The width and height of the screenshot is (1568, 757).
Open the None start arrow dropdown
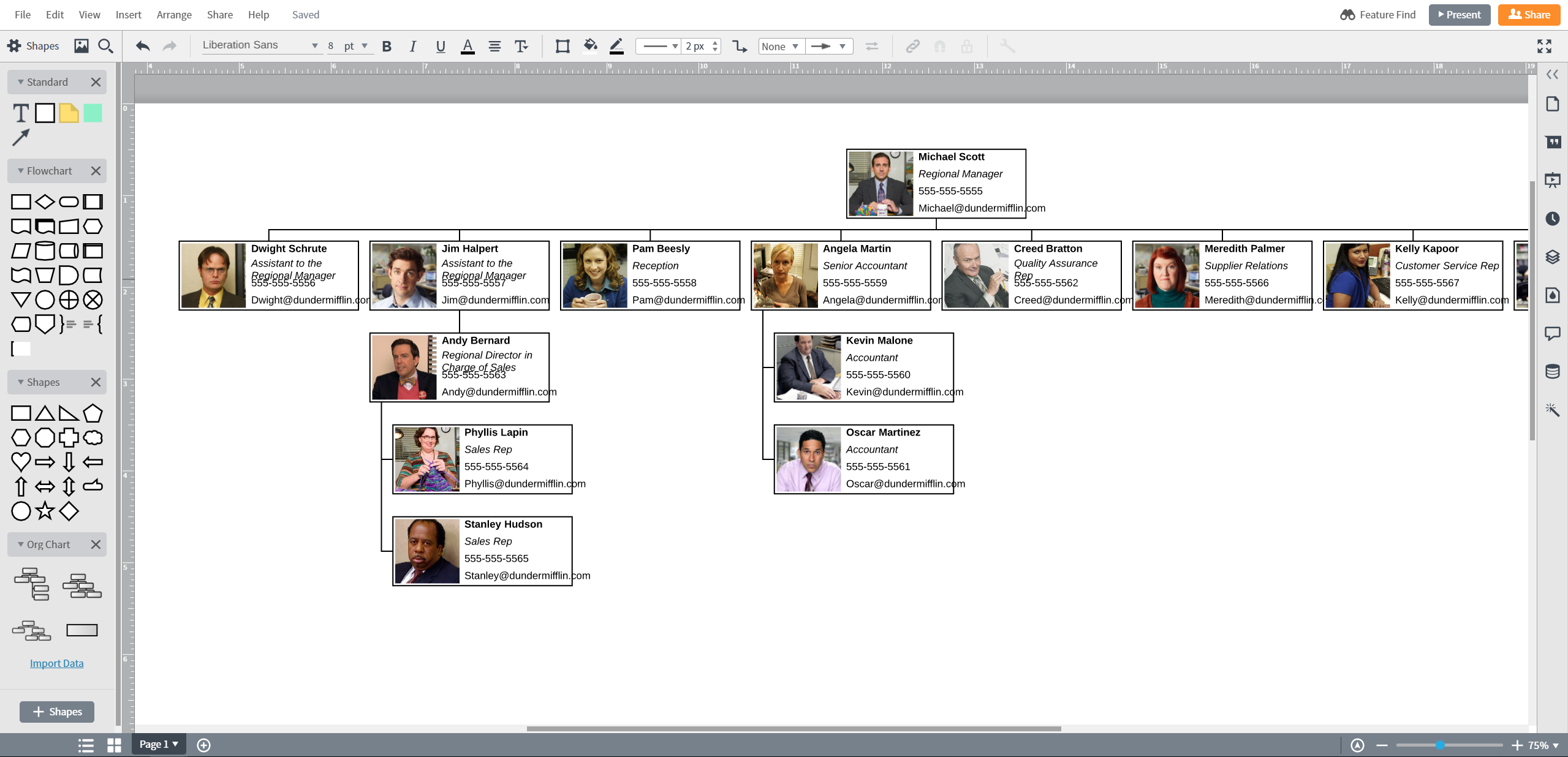coord(781,46)
